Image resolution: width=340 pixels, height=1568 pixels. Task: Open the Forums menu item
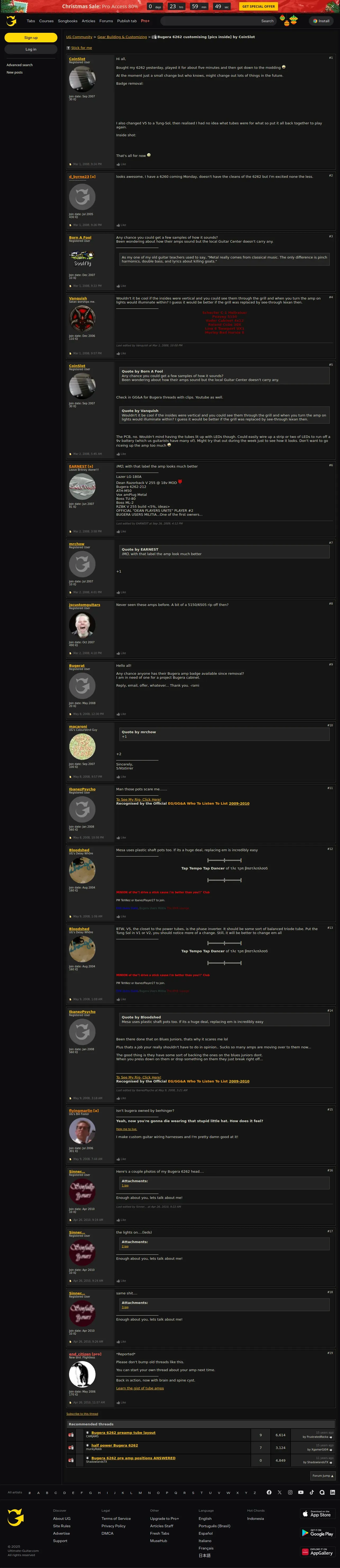click(106, 21)
